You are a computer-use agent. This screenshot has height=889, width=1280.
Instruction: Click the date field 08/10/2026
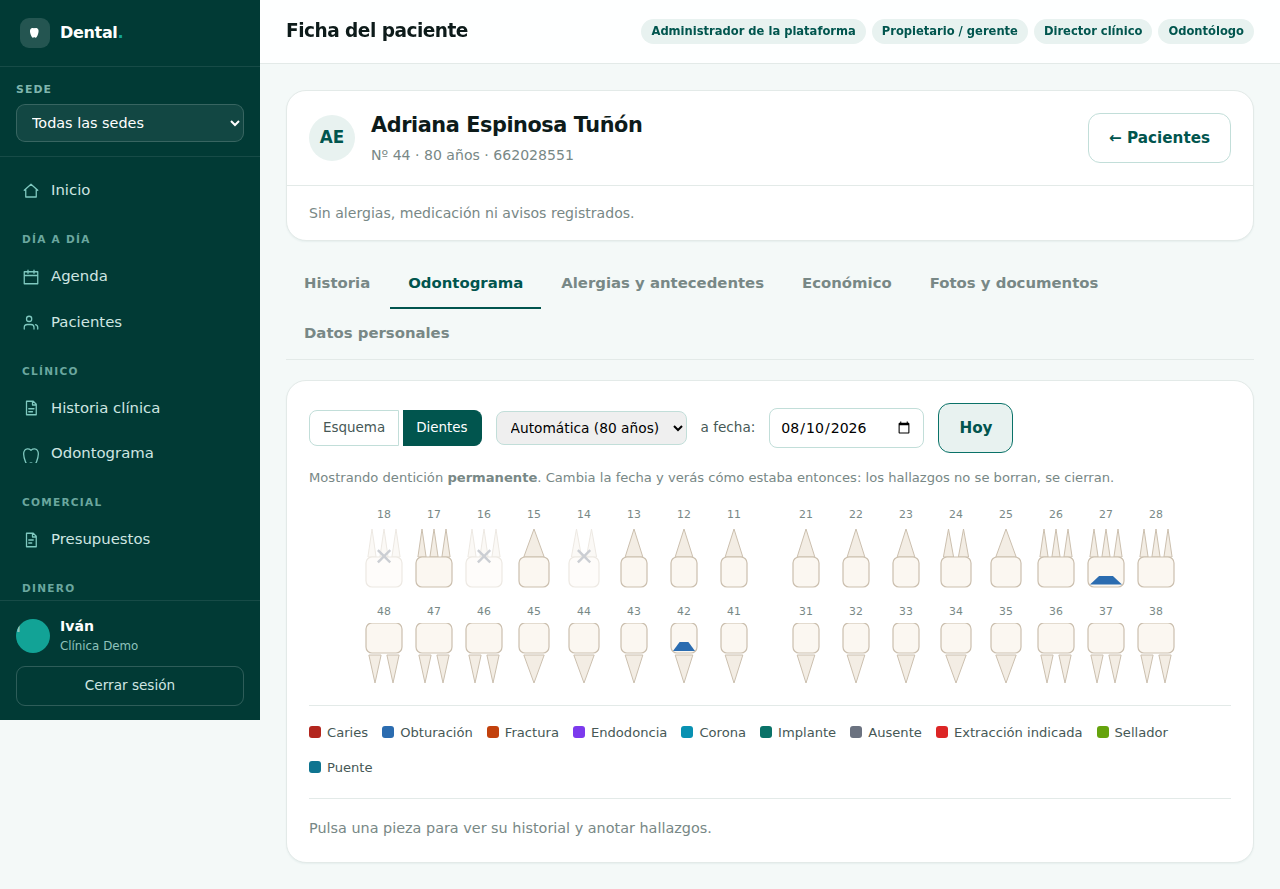pos(846,428)
